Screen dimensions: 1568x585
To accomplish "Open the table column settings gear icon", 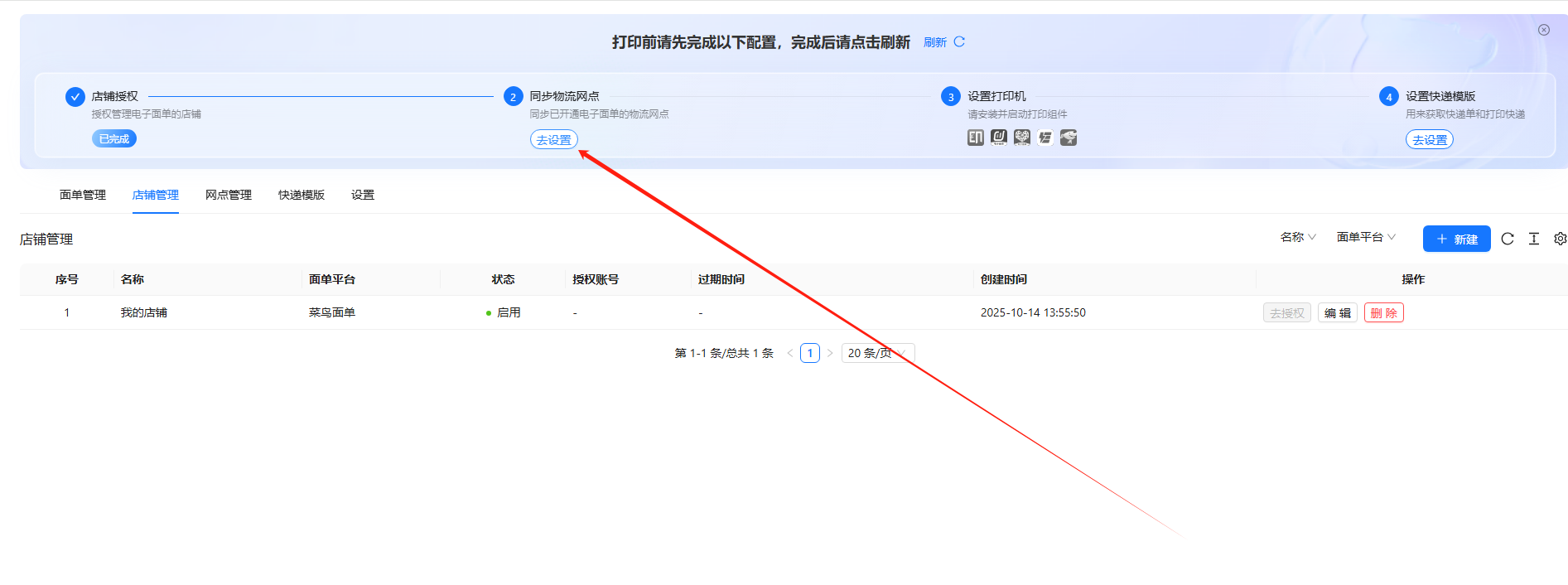I will [1560, 239].
